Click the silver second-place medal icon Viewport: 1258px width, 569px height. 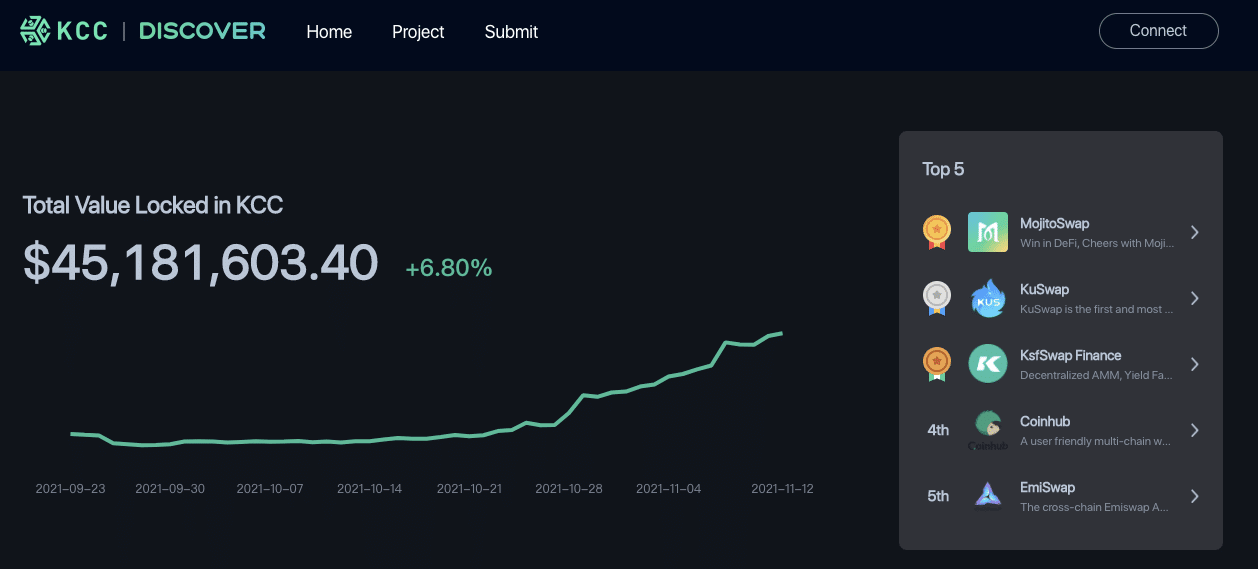click(937, 298)
